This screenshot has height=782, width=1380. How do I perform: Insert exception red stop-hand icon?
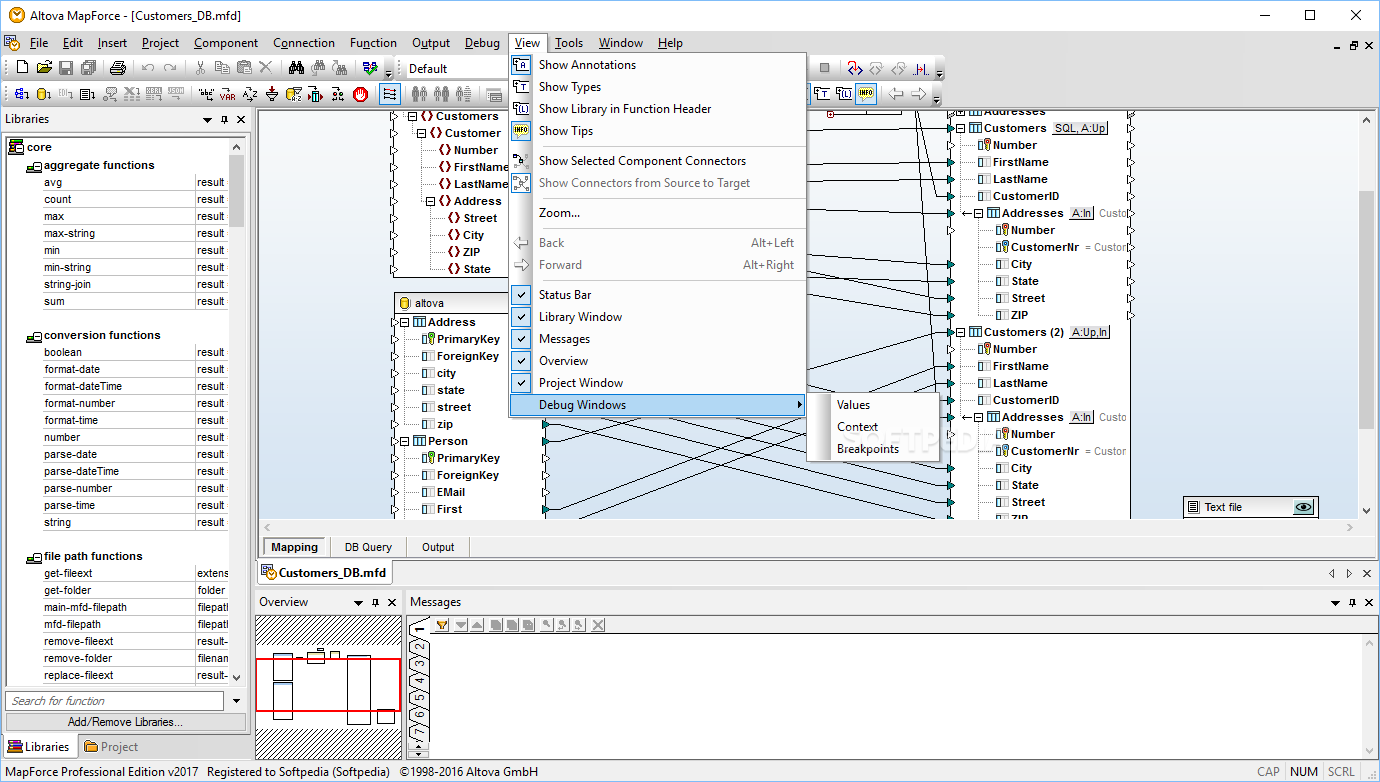tap(360, 94)
